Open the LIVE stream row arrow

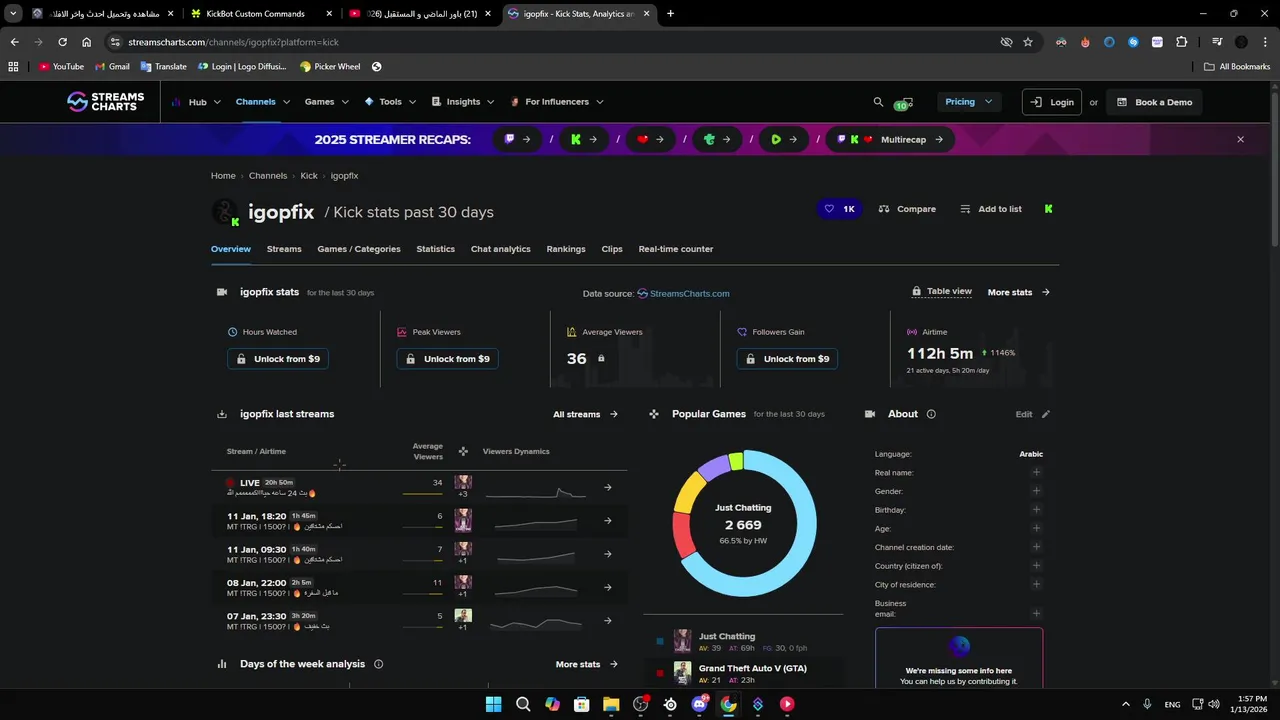click(607, 488)
